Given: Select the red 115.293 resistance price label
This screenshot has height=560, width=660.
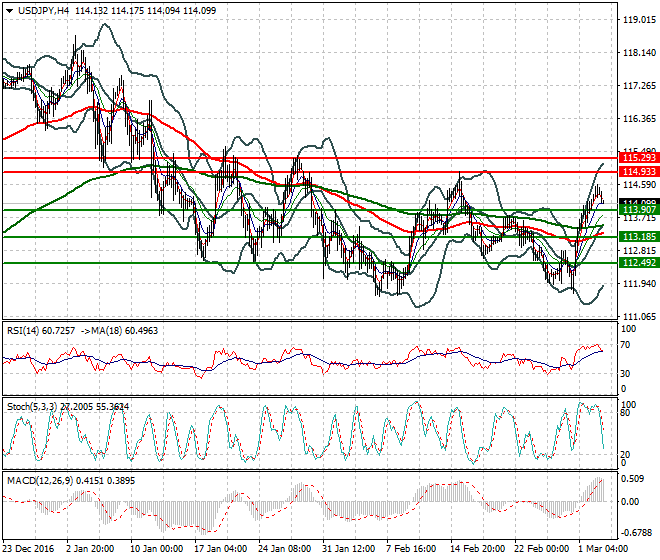Looking at the screenshot, I should click(x=639, y=158).
